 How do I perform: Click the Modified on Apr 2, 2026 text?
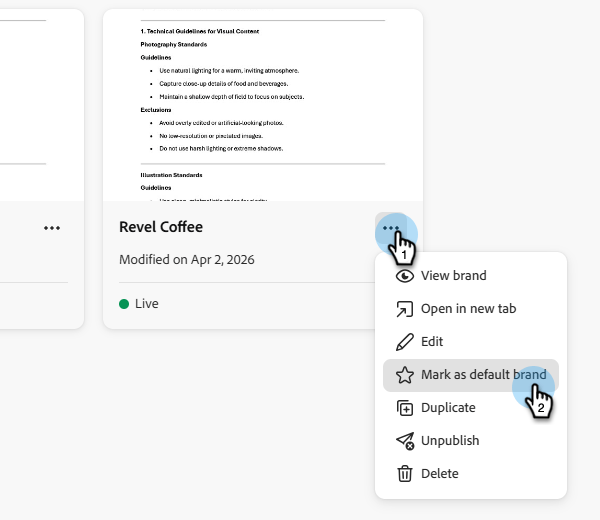(187, 259)
